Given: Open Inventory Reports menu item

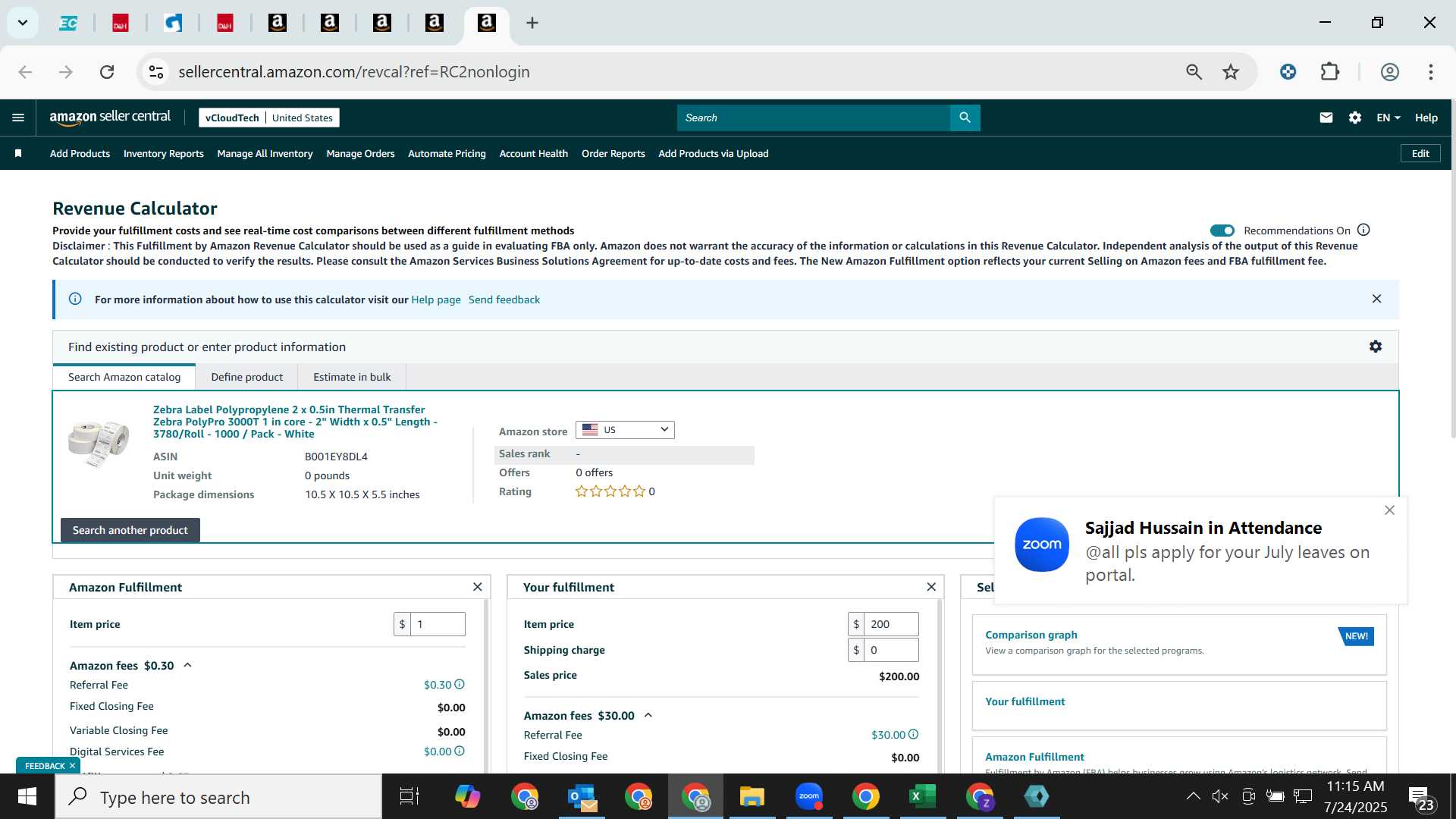Looking at the screenshot, I should click(163, 153).
